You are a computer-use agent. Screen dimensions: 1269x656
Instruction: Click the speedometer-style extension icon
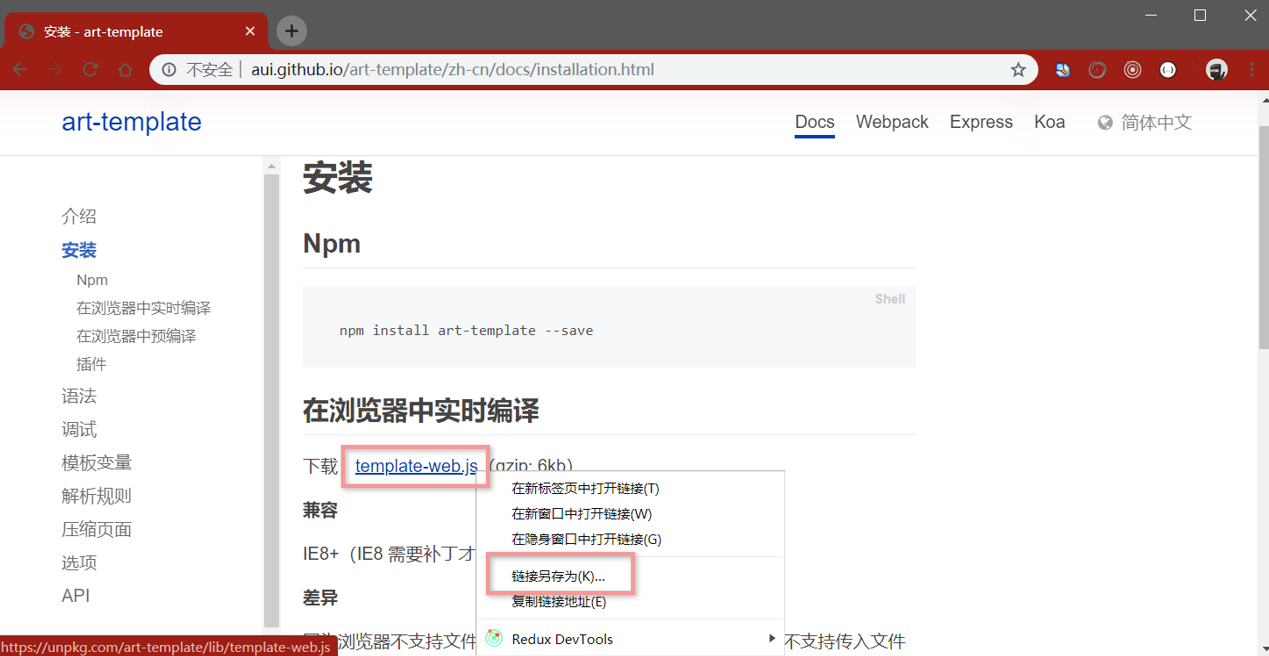(1097, 70)
